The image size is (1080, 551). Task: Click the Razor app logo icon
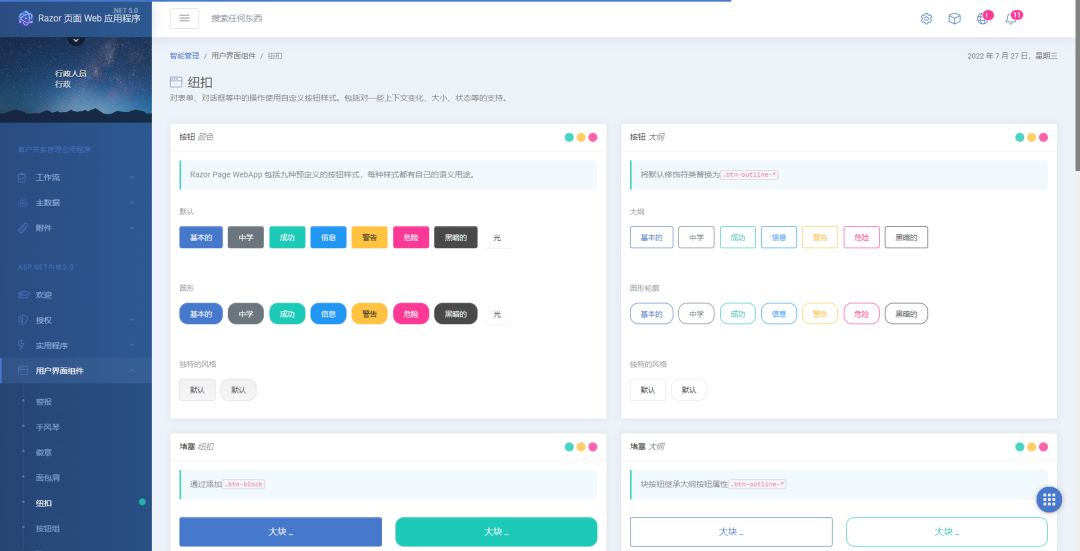coord(25,19)
